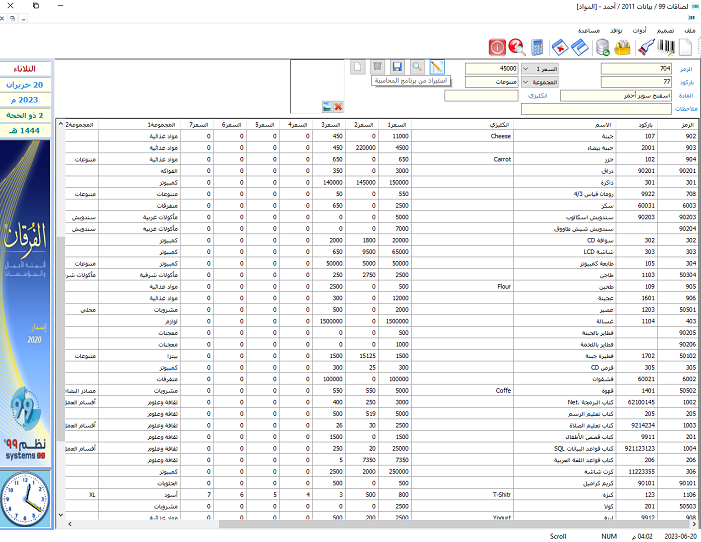Click the السعر1 column header

(x=397, y=124)
